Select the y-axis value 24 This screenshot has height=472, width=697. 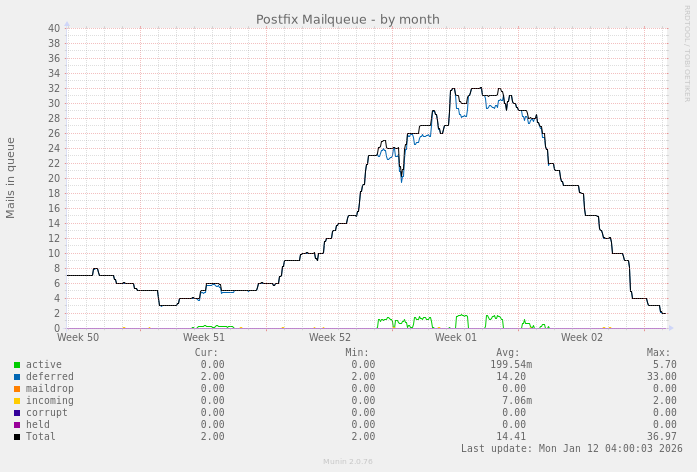click(54, 148)
